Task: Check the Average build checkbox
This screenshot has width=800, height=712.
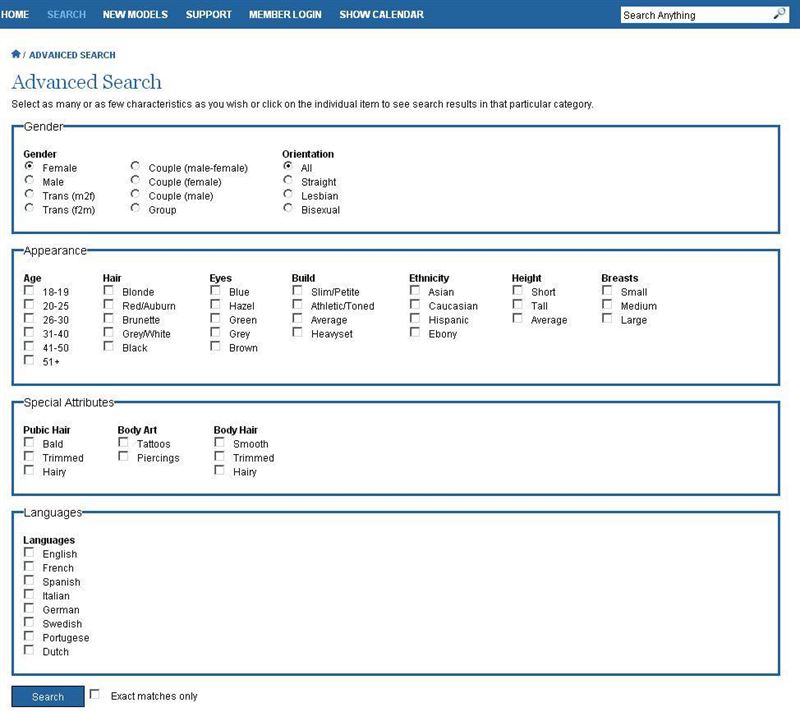Action: point(297,318)
